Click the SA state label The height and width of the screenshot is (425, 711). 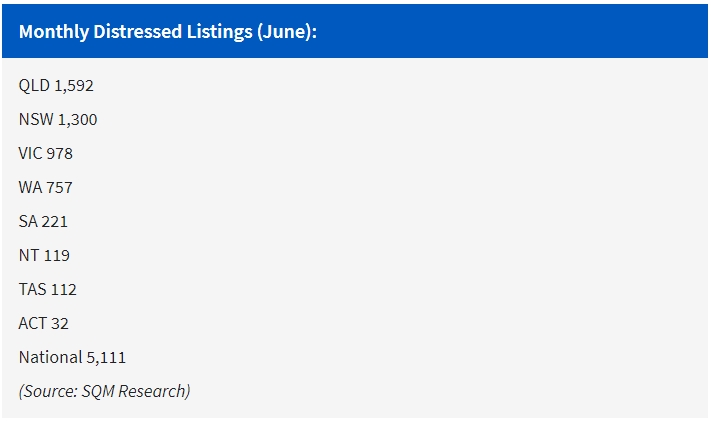tap(28, 222)
